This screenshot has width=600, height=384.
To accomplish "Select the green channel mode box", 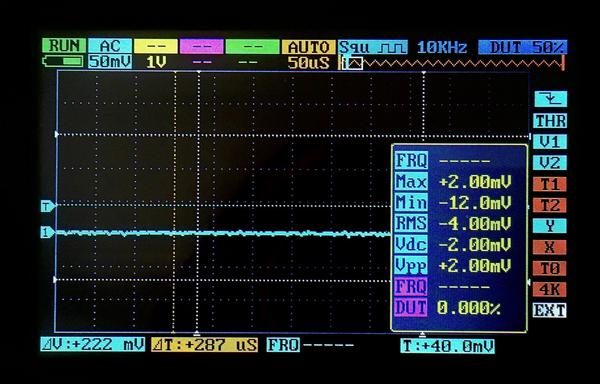I will (253, 46).
